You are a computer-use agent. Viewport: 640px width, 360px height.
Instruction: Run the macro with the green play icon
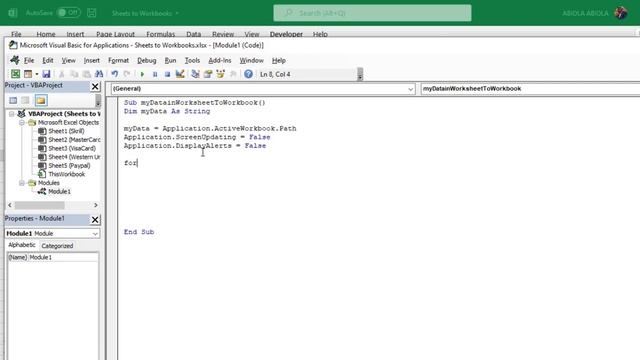tap(142, 74)
